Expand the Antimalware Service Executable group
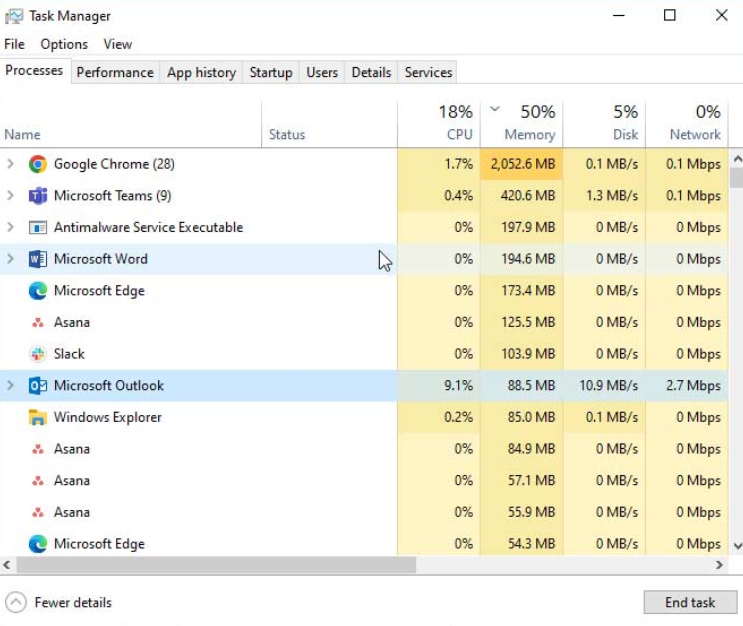This screenshot has width=743, height=626. coord(10,227)
